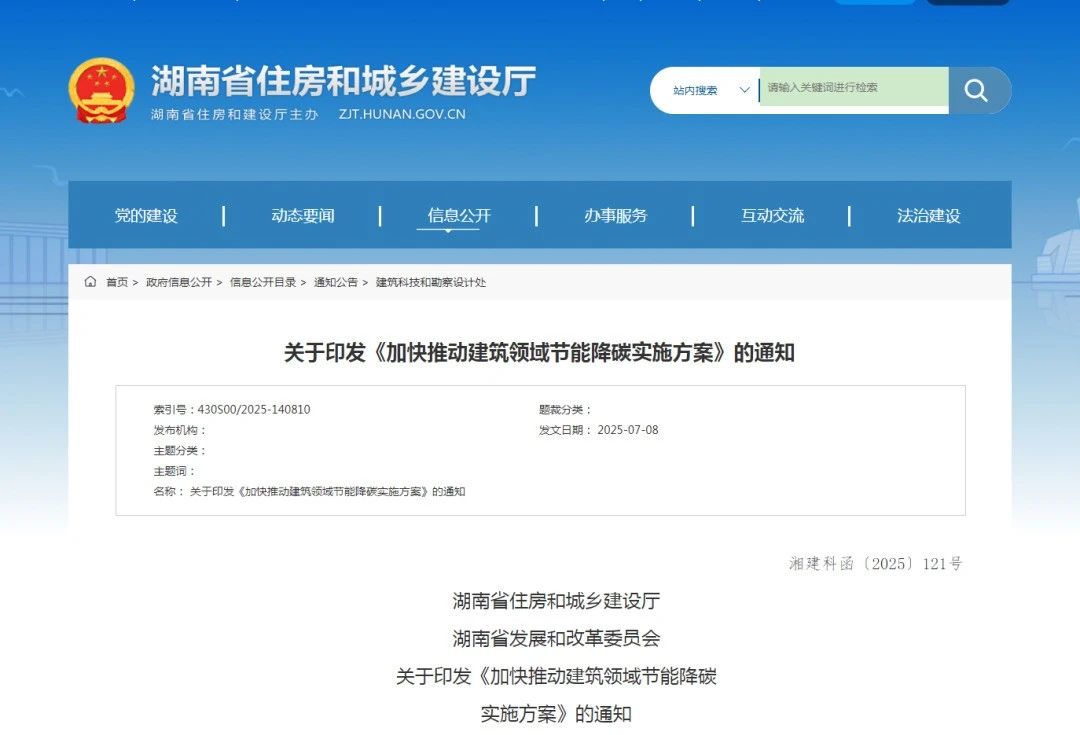Click the notice title 关于印发《加快推动建筑领域节能降碳实施方案》的通知
1080x735 pixels.
click(540, 352)
